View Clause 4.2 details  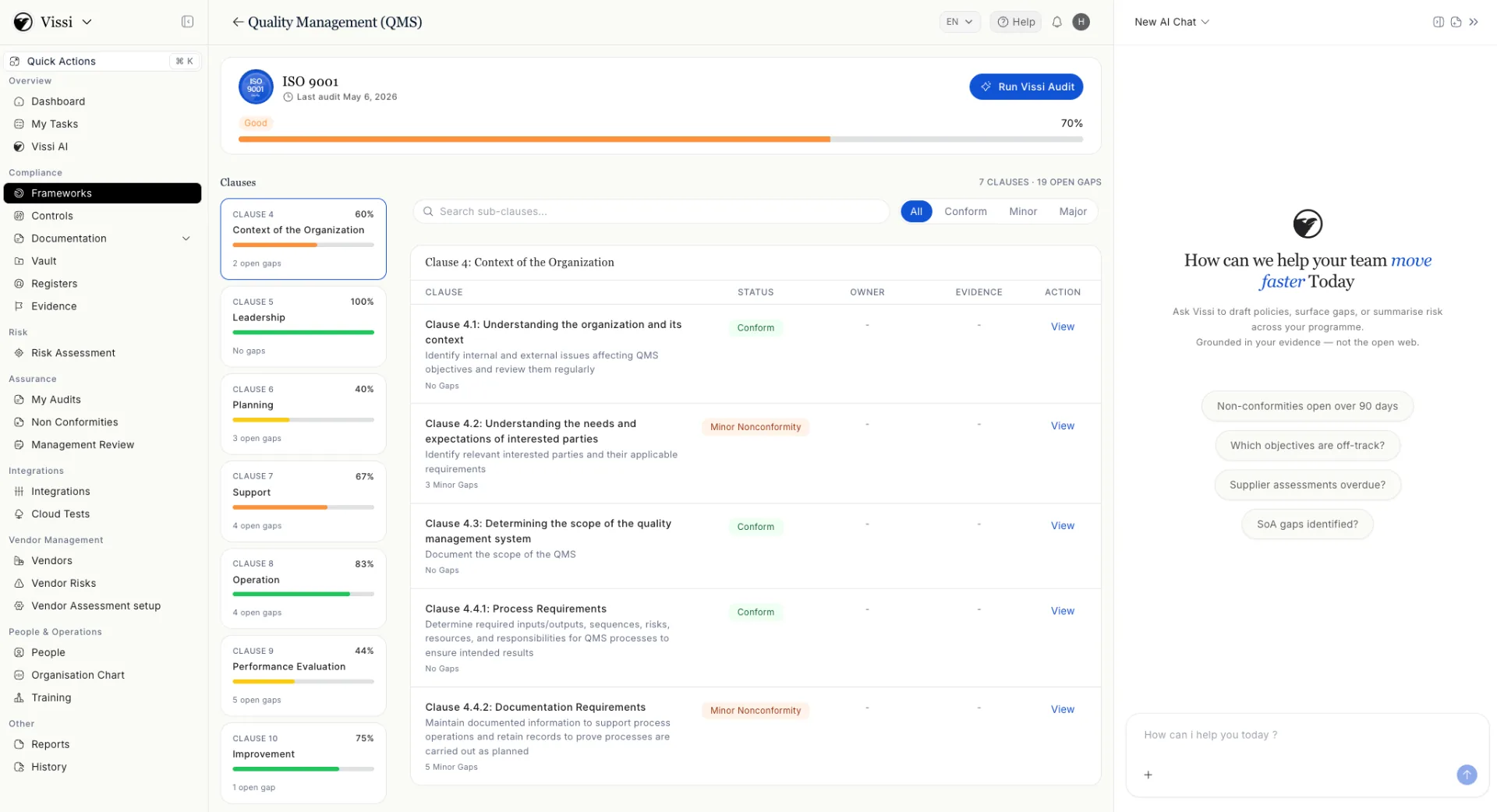tap(1062, 425)
